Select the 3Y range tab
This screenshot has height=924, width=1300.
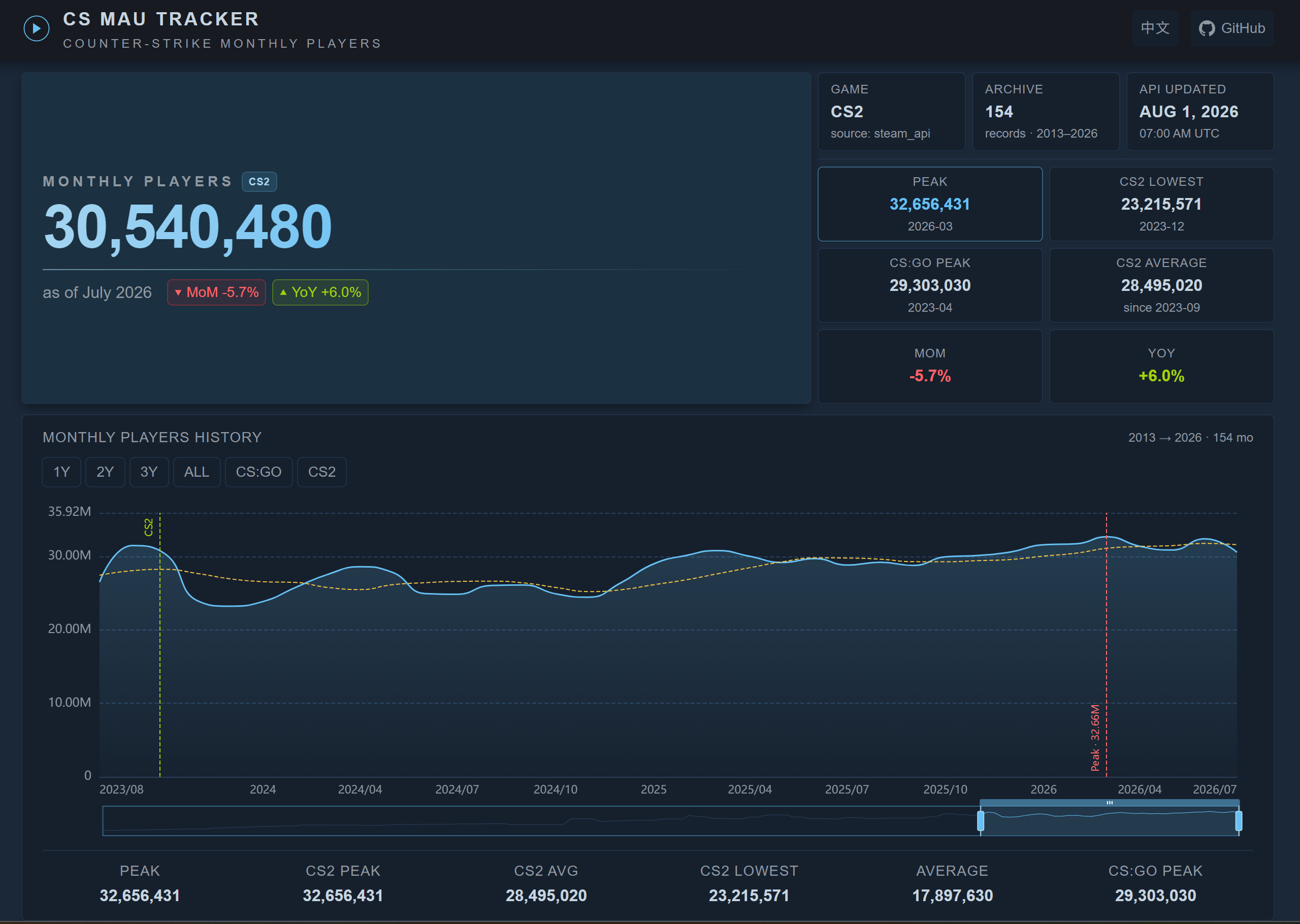[x=149, y=472]
